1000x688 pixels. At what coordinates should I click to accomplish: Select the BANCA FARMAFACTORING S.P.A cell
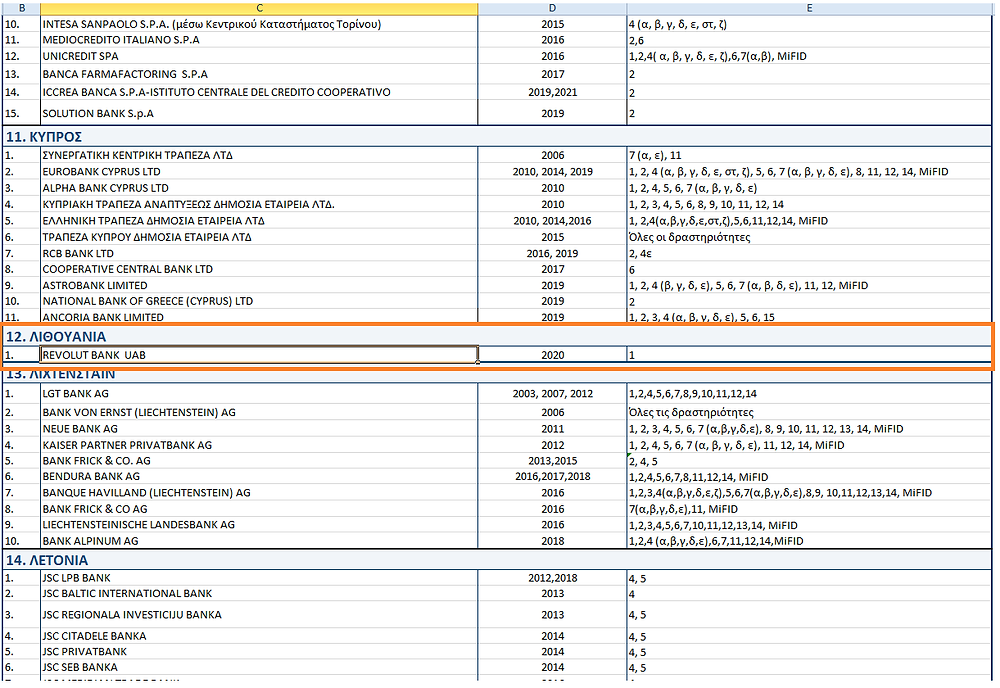pos(259,74)
